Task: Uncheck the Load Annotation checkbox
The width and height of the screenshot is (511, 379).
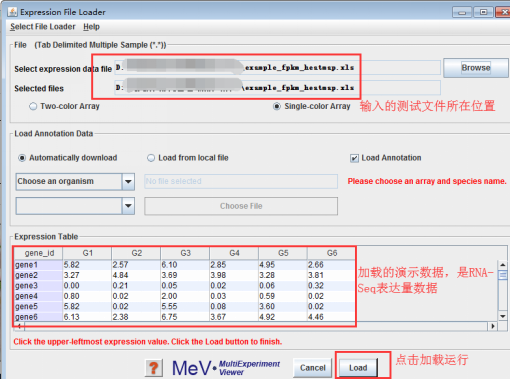Action: (x=354, y=158)
